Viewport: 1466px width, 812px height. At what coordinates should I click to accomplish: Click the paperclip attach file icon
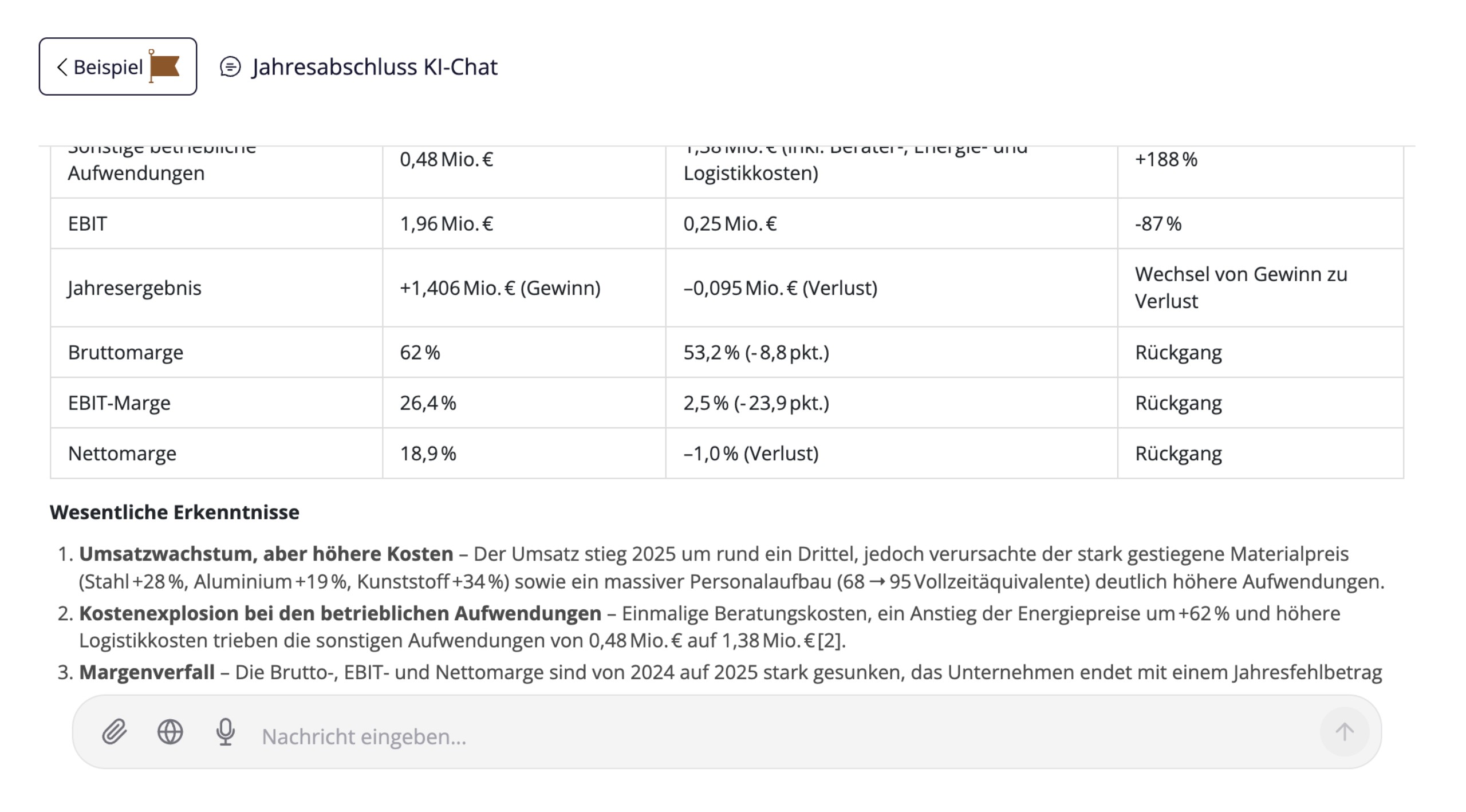coord(115,732)
